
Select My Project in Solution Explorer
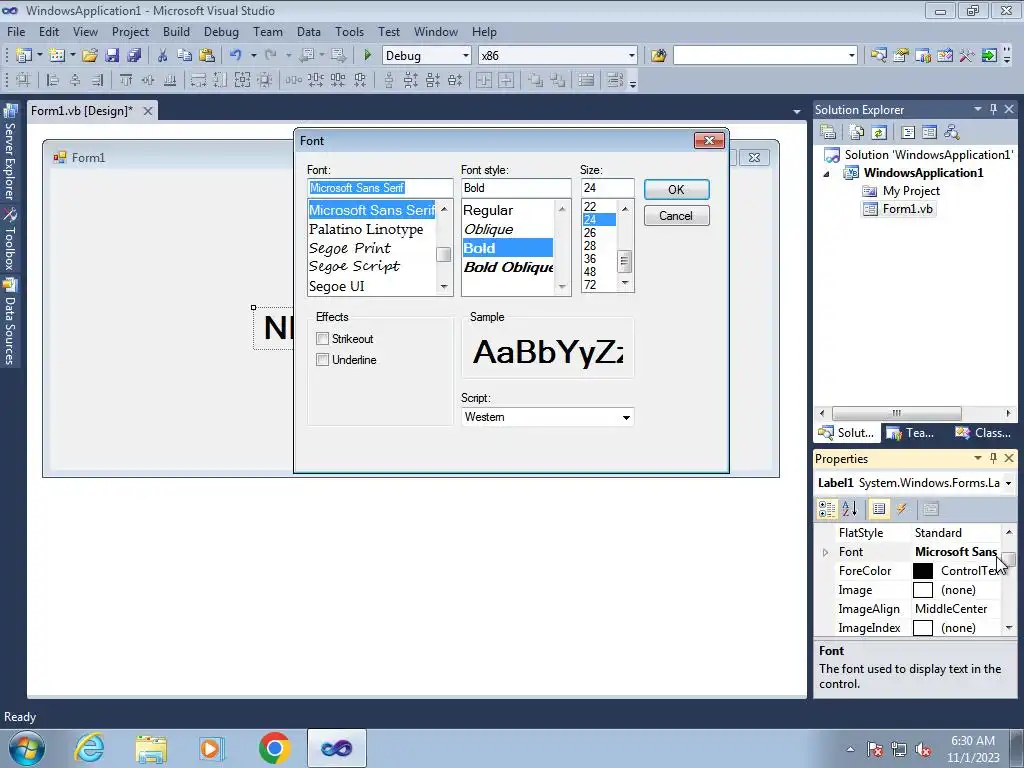(x=902, y=191)
